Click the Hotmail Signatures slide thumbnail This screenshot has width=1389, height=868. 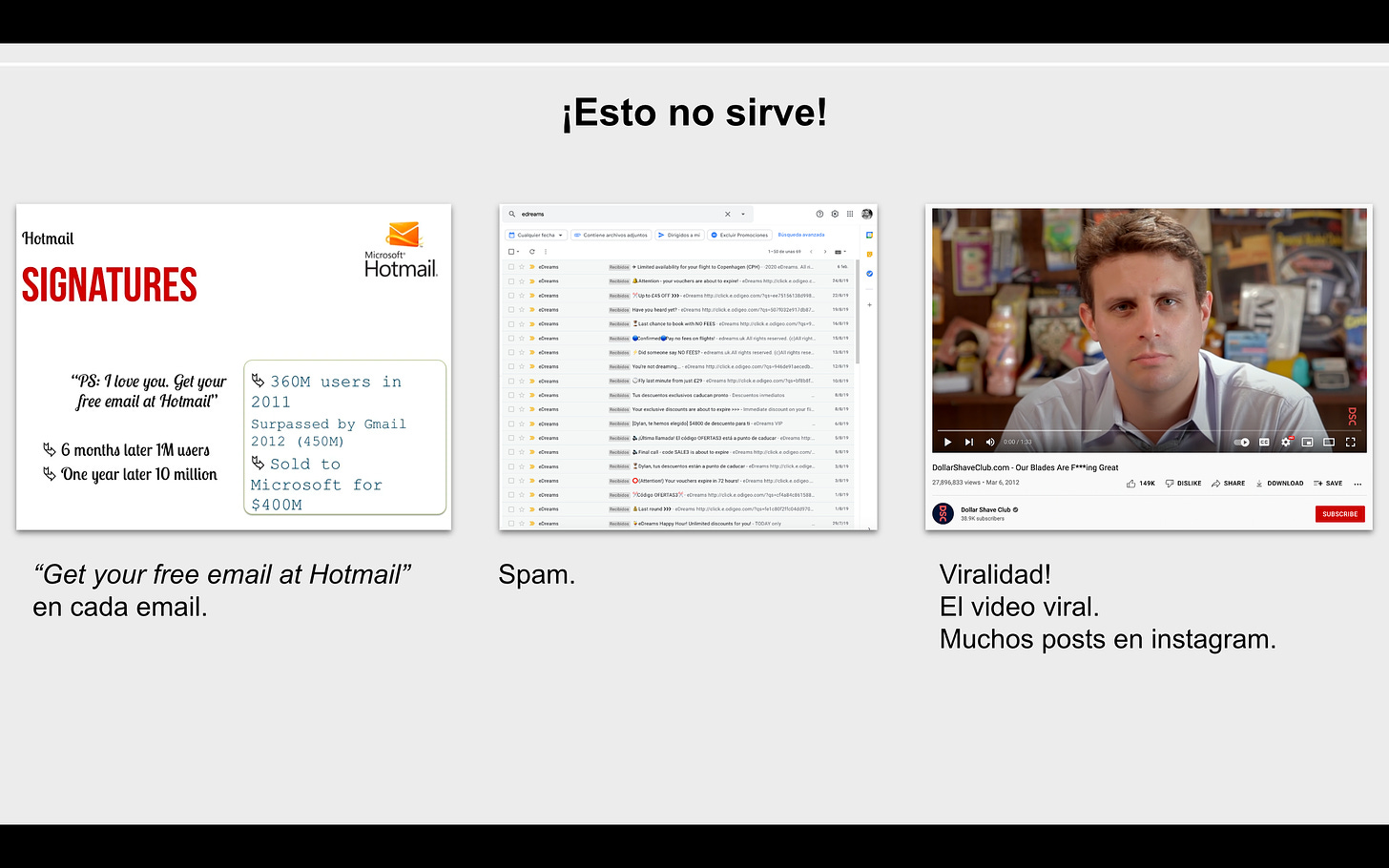[x=234, y=367]
